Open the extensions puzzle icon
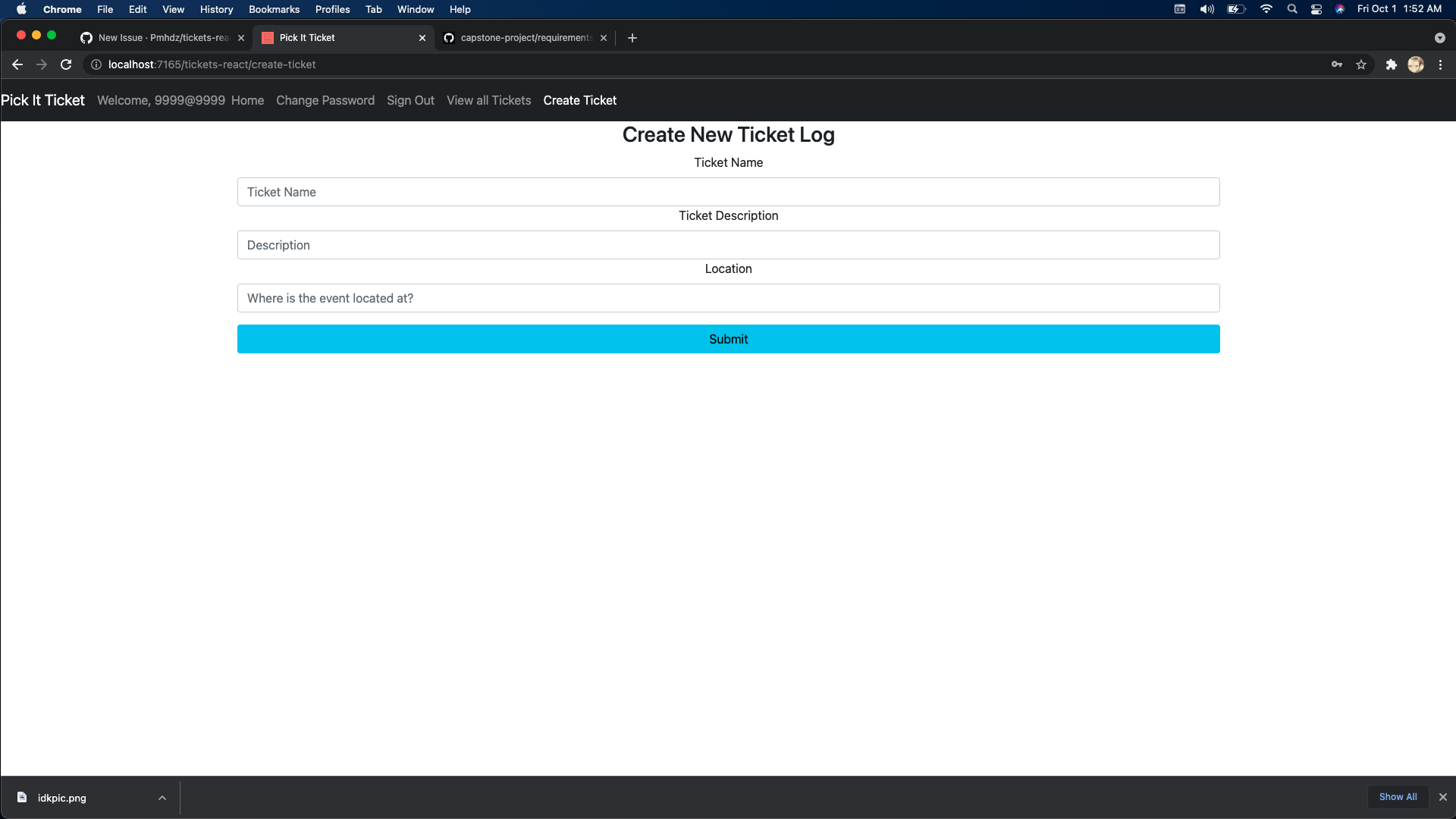Screen dimensions: 1456x819 tap(1392, 64)
